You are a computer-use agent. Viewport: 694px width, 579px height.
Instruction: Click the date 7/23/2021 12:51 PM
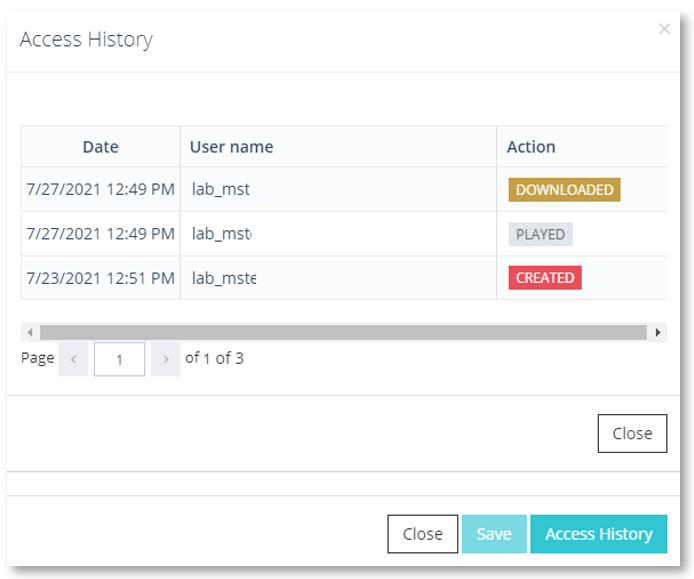coord(100,278)
